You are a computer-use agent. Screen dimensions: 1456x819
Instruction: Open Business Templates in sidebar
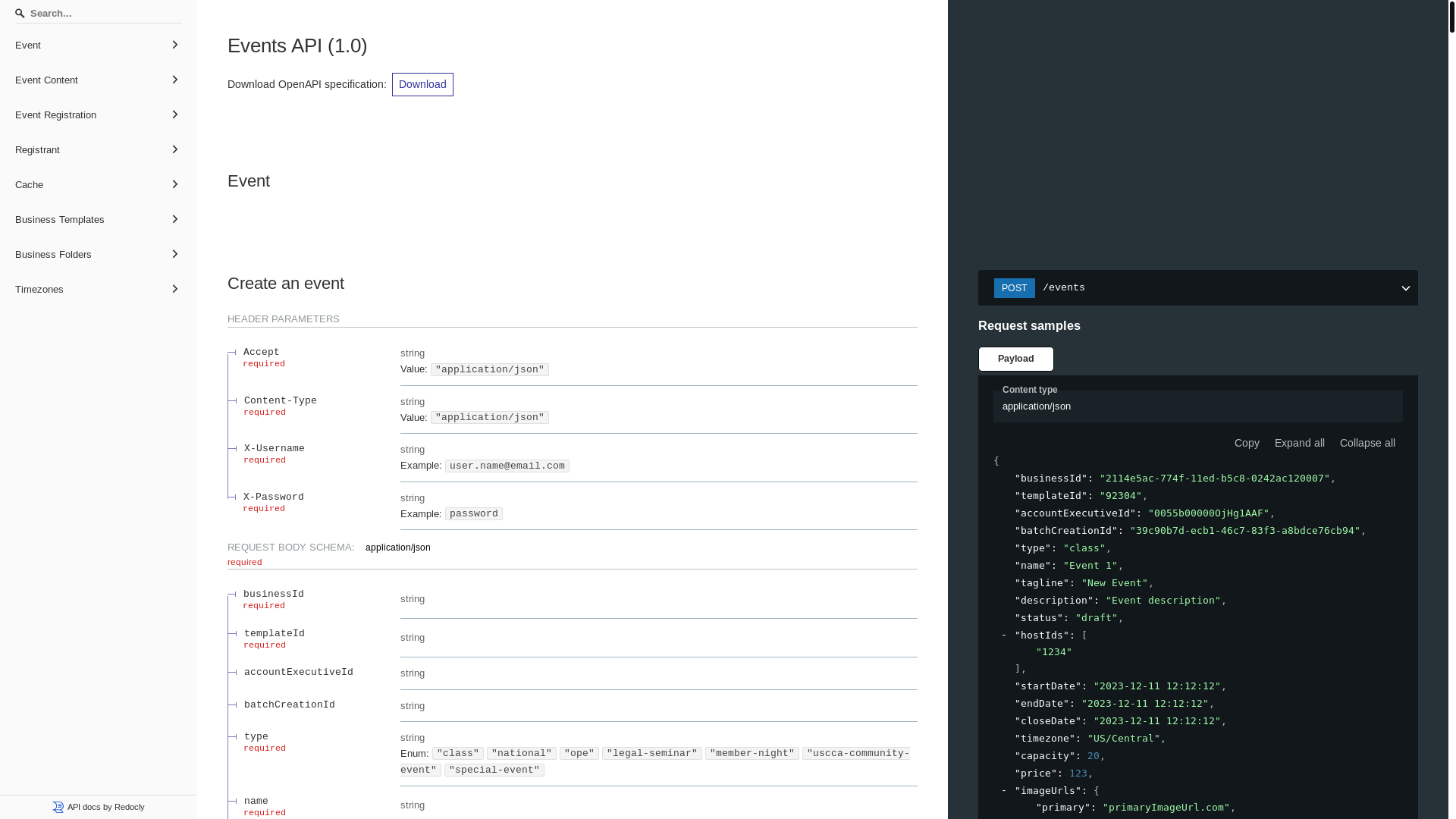point(99,220)
